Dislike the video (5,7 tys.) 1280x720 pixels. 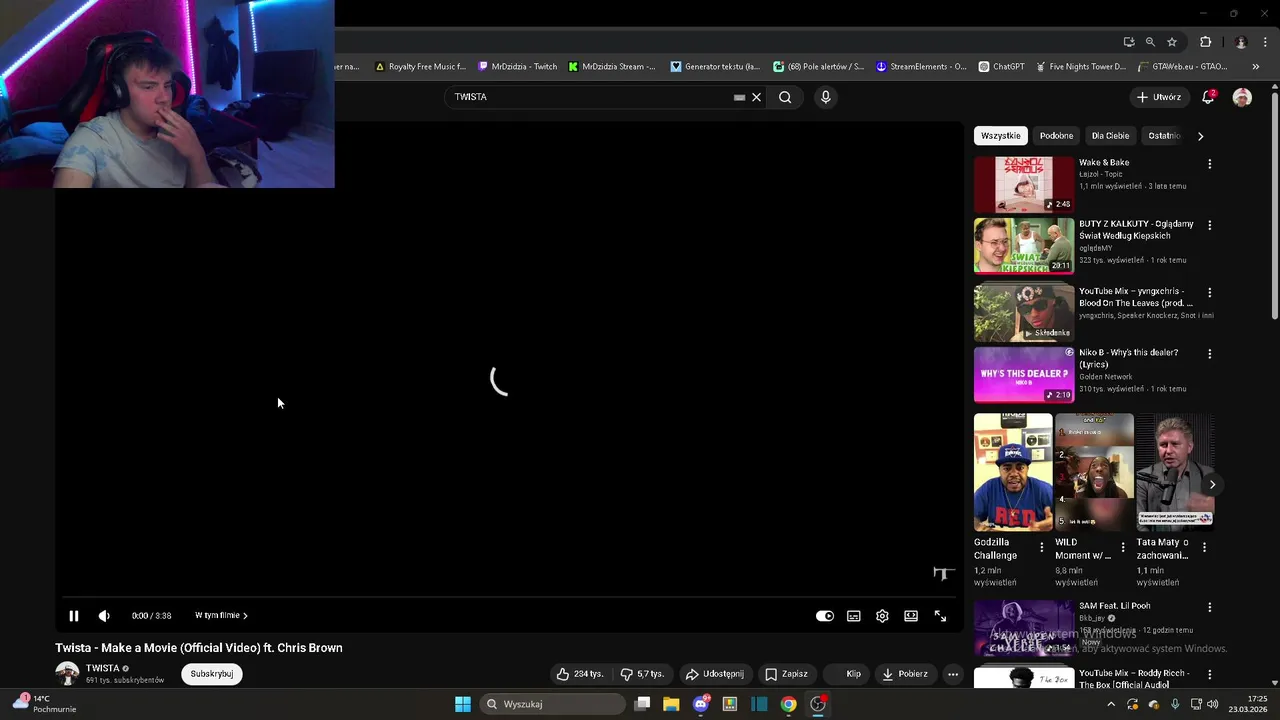(642, 674)
